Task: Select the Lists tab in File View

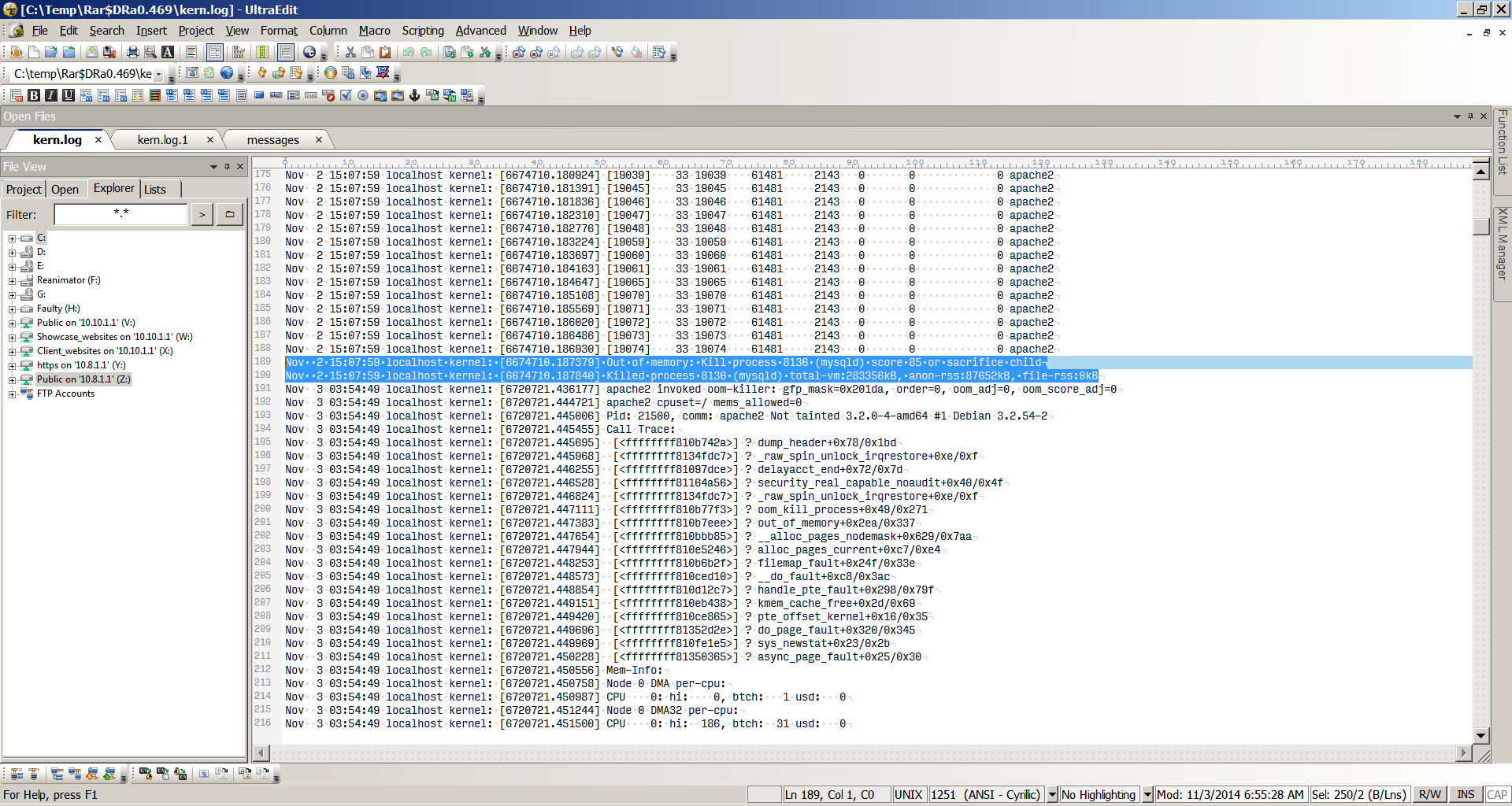Action: 155,189
